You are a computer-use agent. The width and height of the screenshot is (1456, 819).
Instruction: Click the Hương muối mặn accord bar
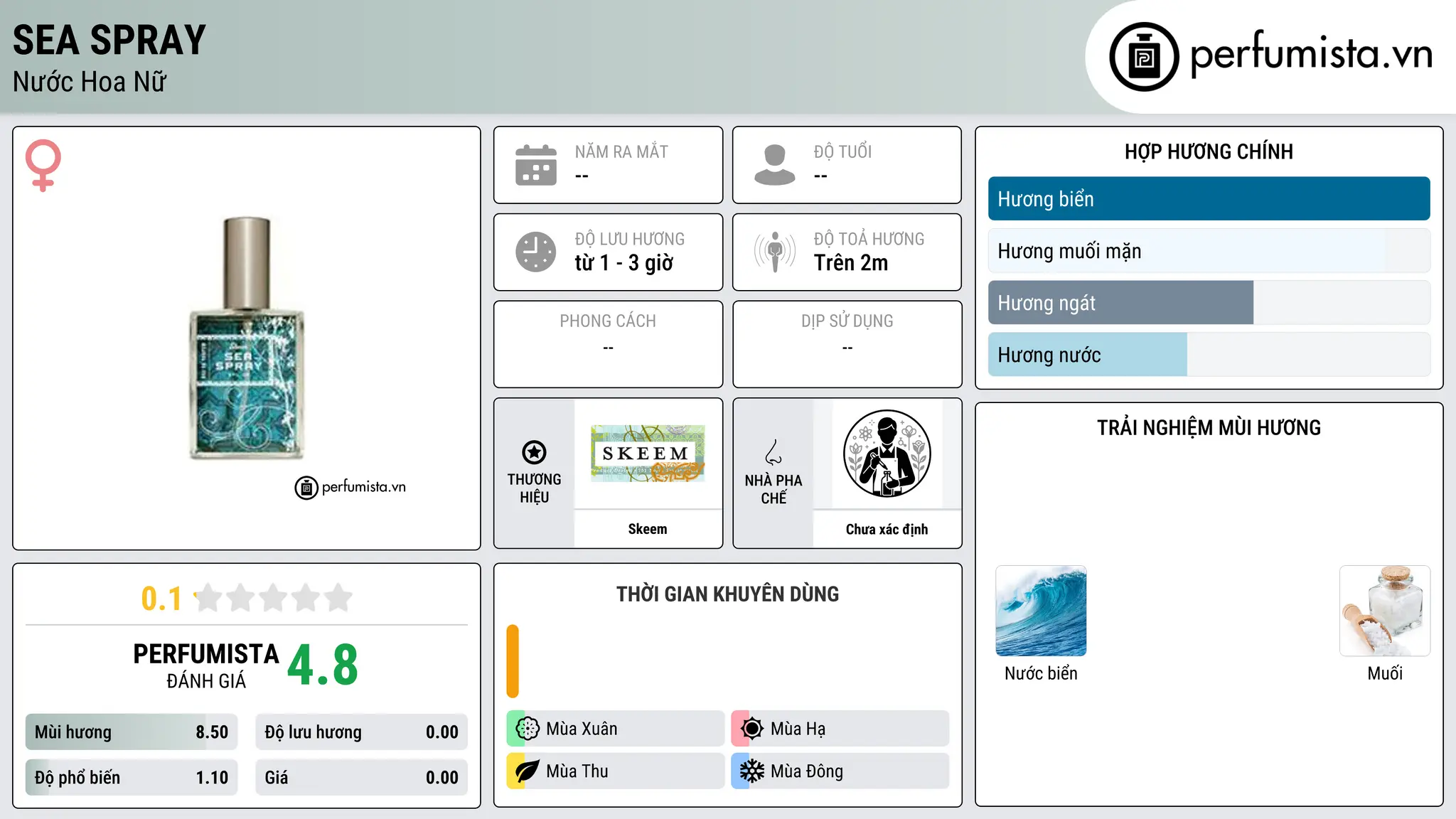point(1209,251)
